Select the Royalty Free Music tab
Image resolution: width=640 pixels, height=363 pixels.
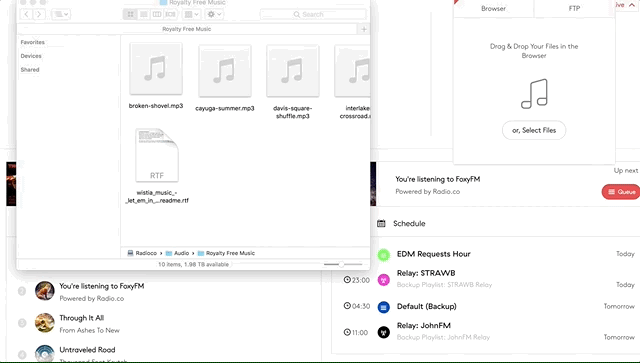187,29
